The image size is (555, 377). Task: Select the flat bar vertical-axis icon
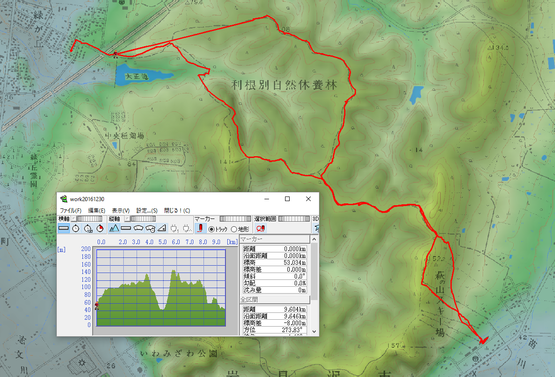point(126,229)
